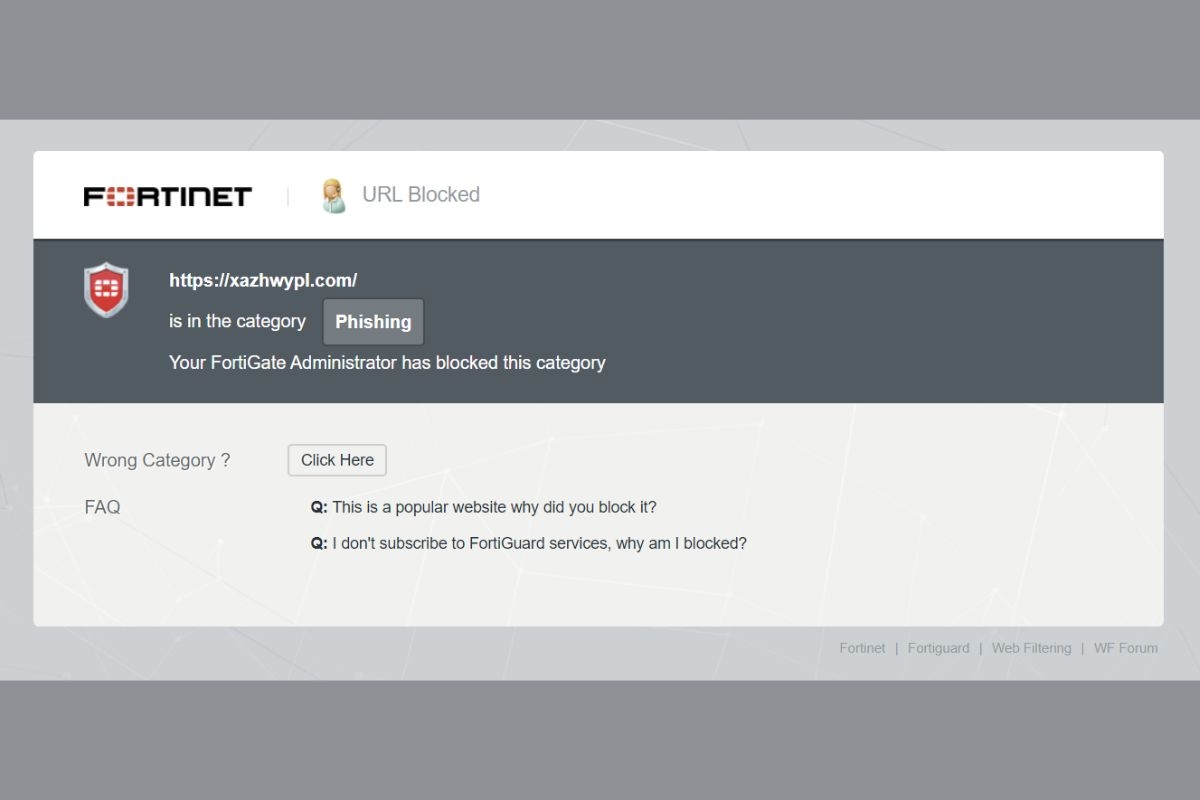
Task: Click the FAQ section label
Action: click(102, 507)
